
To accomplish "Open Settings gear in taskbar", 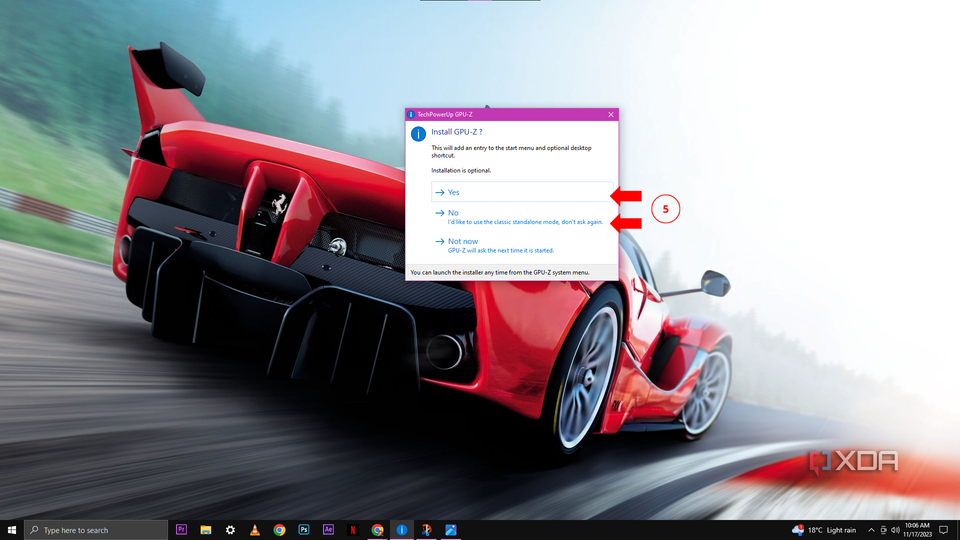I will 230,530.
